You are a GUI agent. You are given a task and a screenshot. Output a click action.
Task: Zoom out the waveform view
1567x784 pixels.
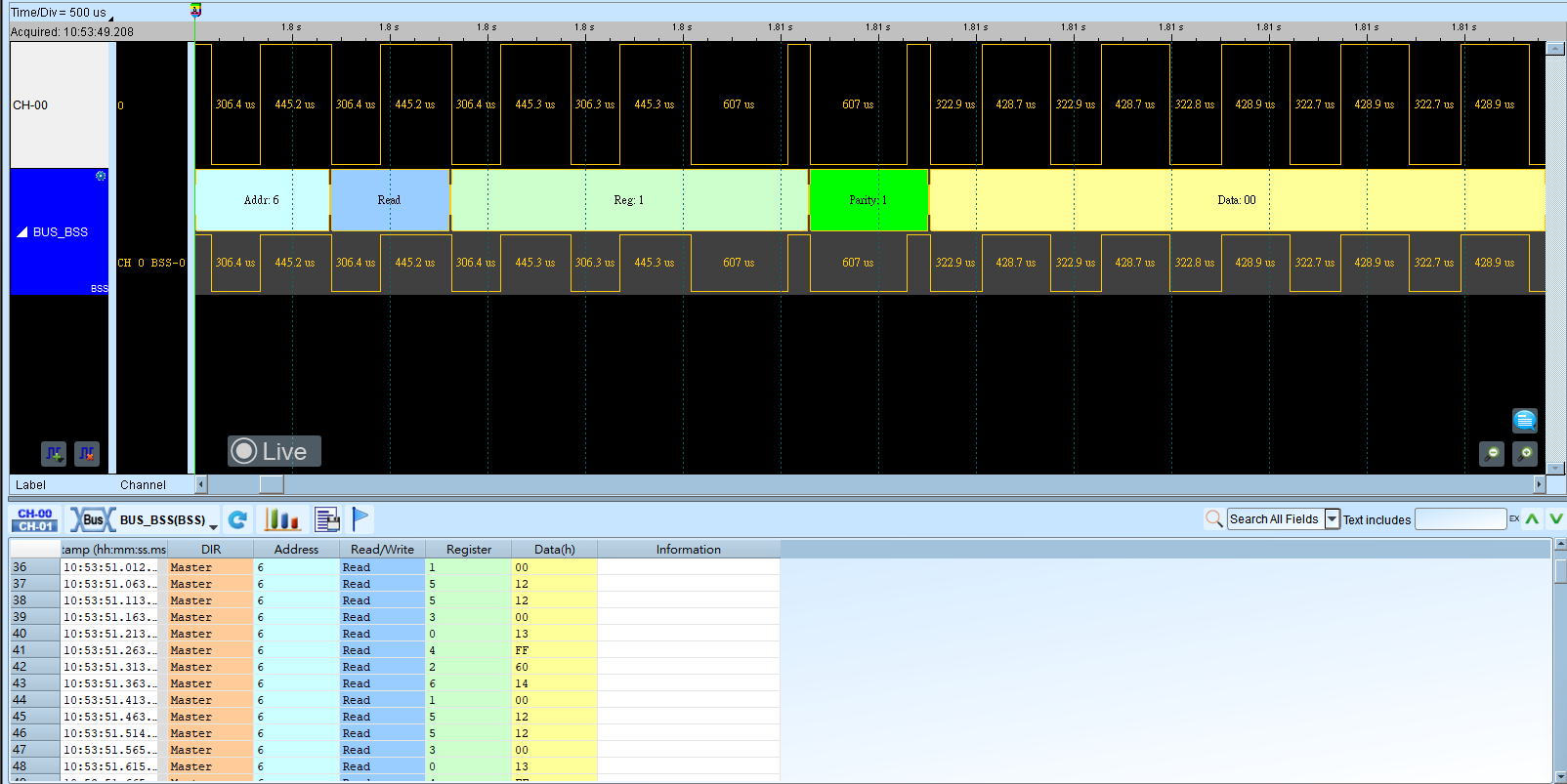pos(1492,453)
